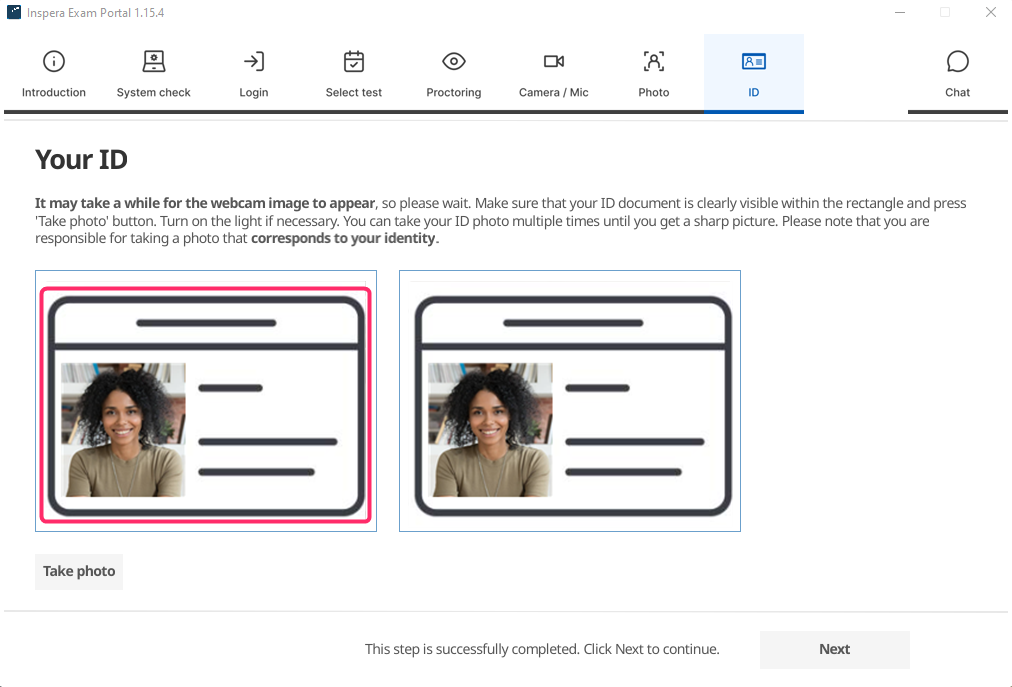
Task: Click the Introduction info circle icon
Action: click(x=54, y=62)
